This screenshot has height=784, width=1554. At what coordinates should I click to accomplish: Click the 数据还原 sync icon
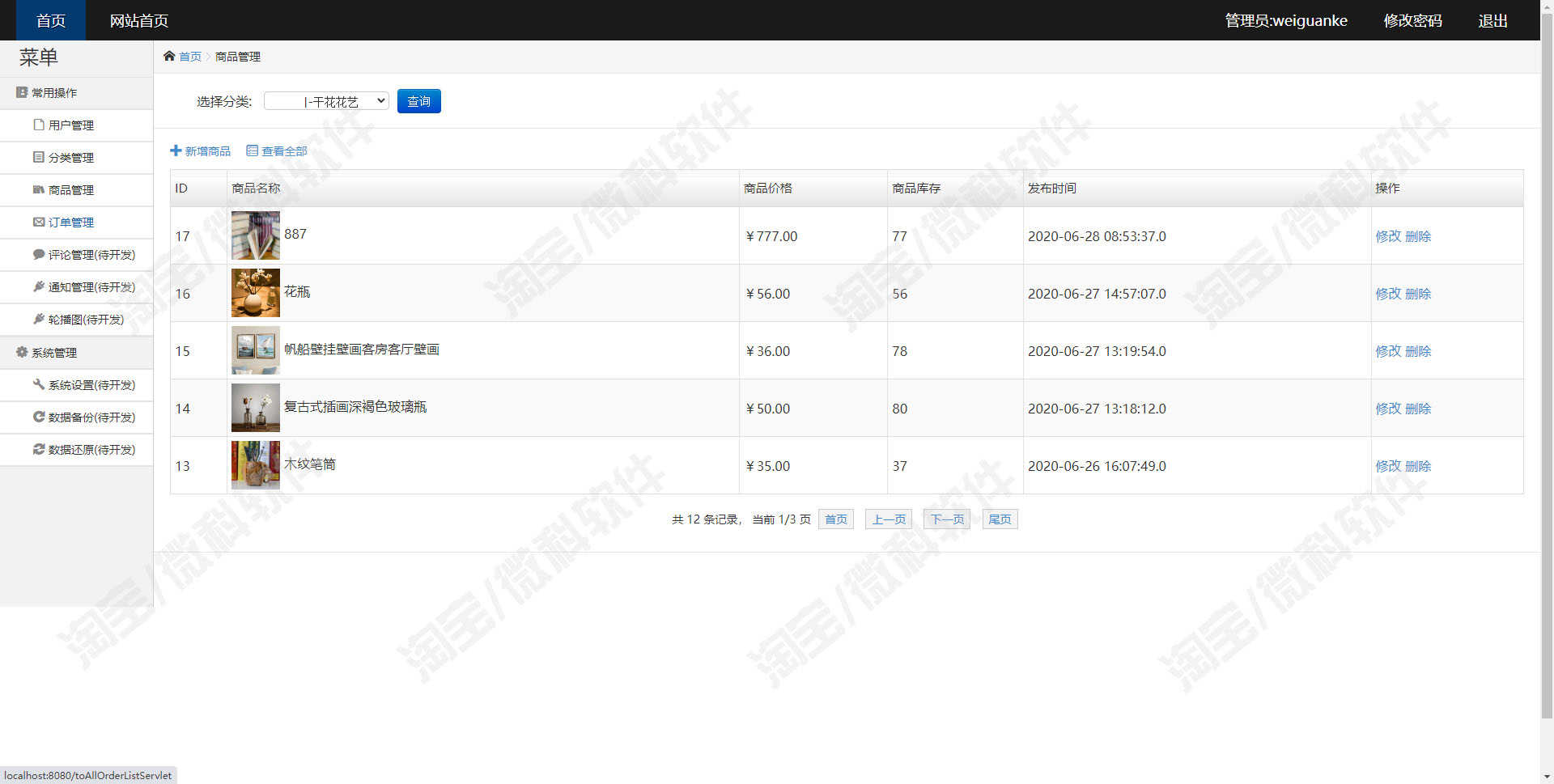pyautogui.click(x=38, y=449)
